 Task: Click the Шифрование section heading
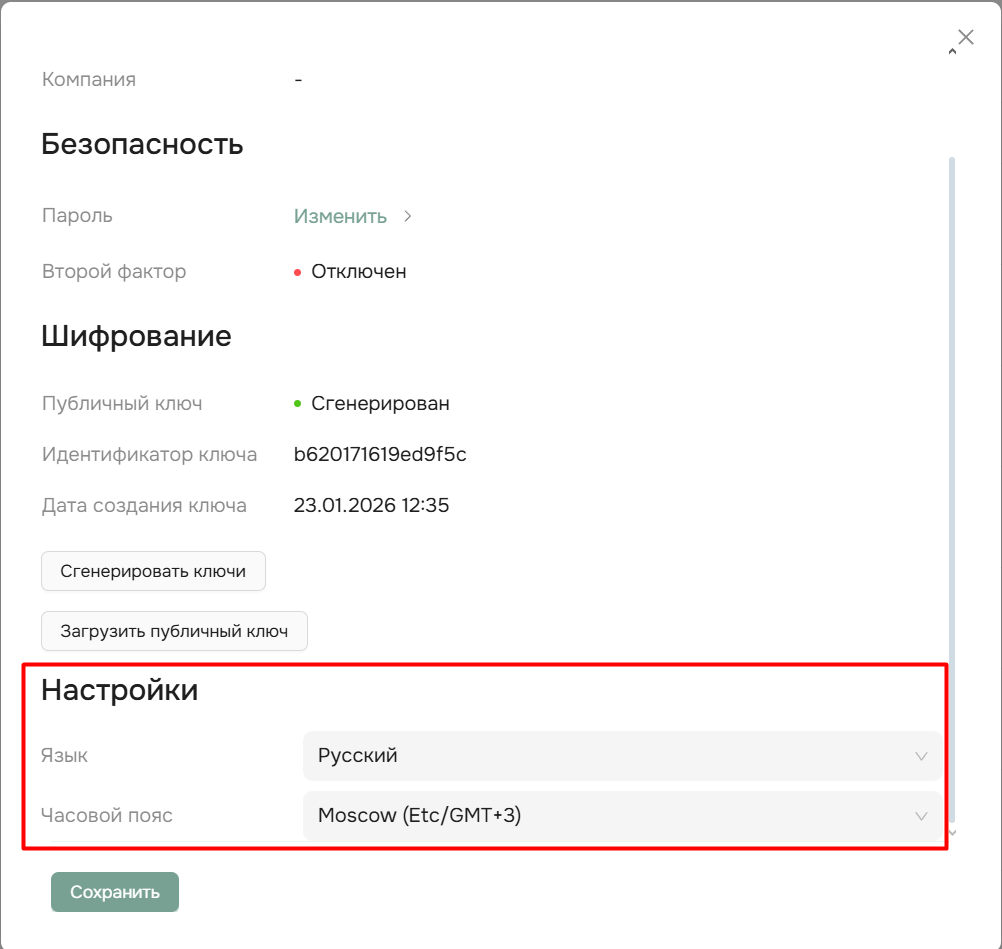pyautogui.click(x=136, y=336)
